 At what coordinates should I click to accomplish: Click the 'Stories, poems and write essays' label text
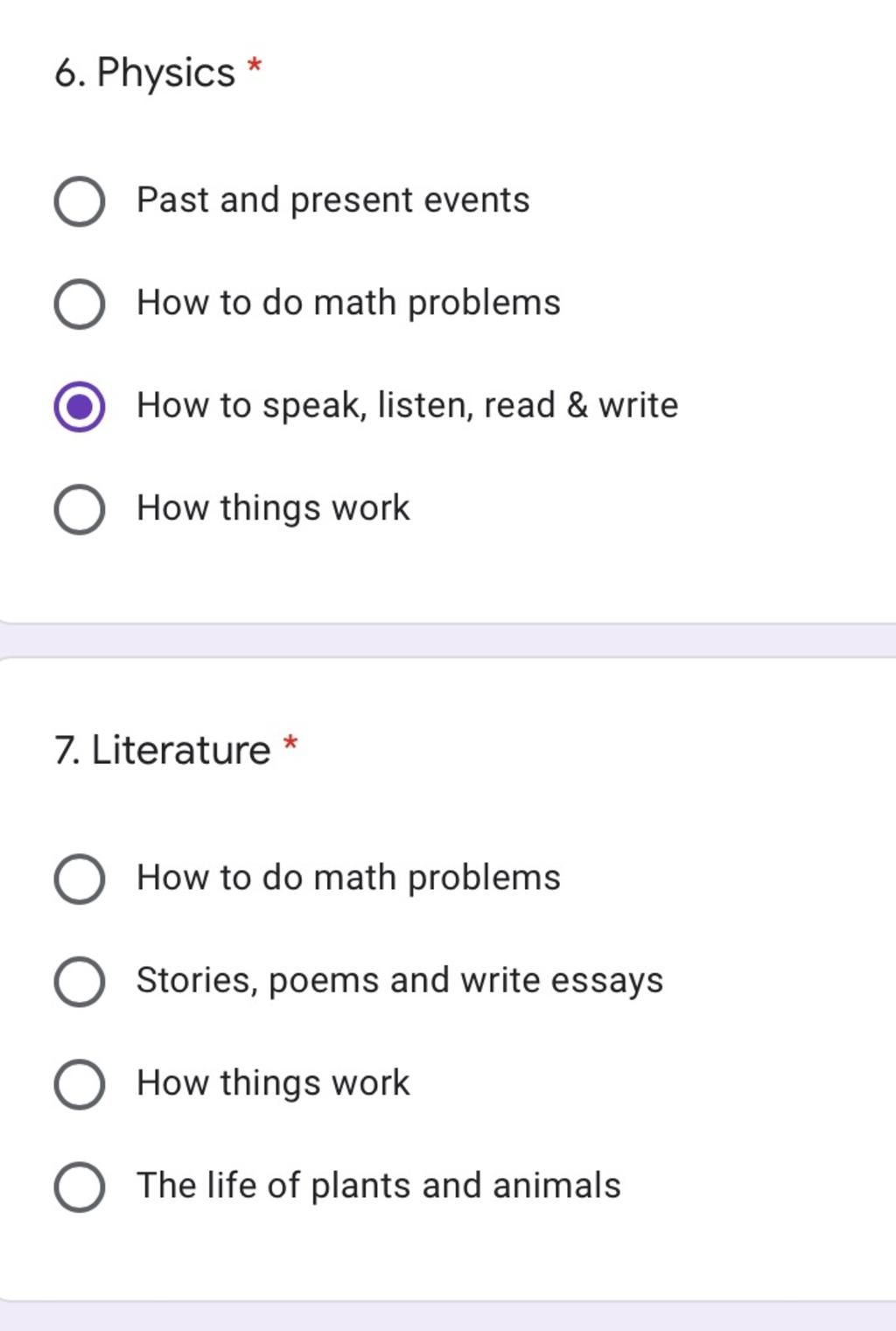pyautogui.click(x=400, y=981)
